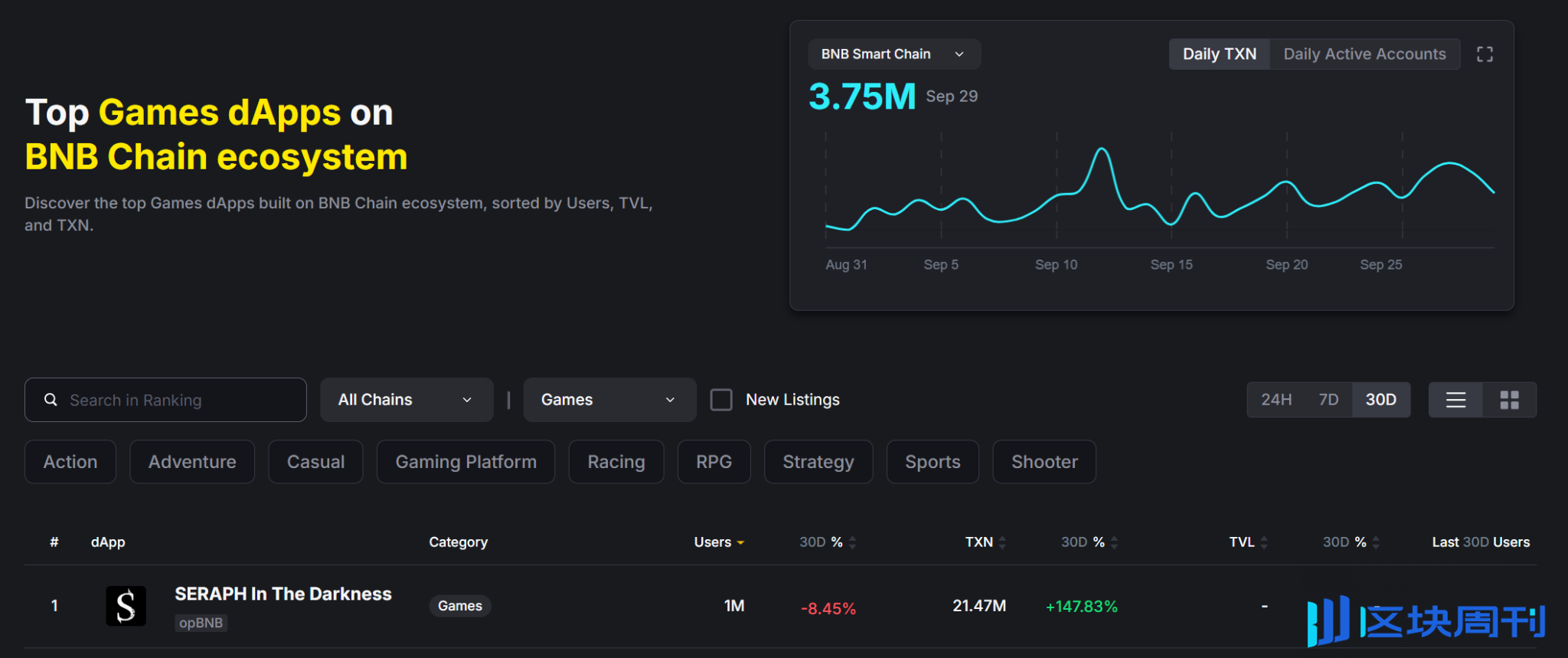Filter by Sports games

[933, 462]
